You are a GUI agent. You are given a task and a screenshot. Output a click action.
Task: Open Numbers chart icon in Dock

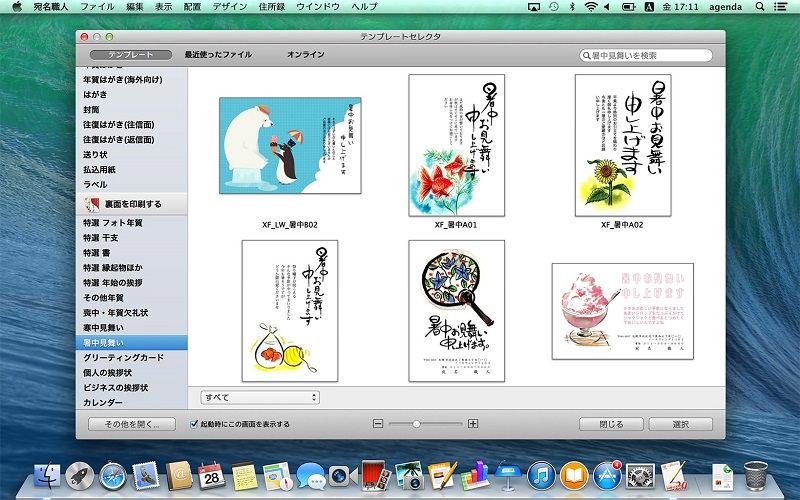pos(475,476)
